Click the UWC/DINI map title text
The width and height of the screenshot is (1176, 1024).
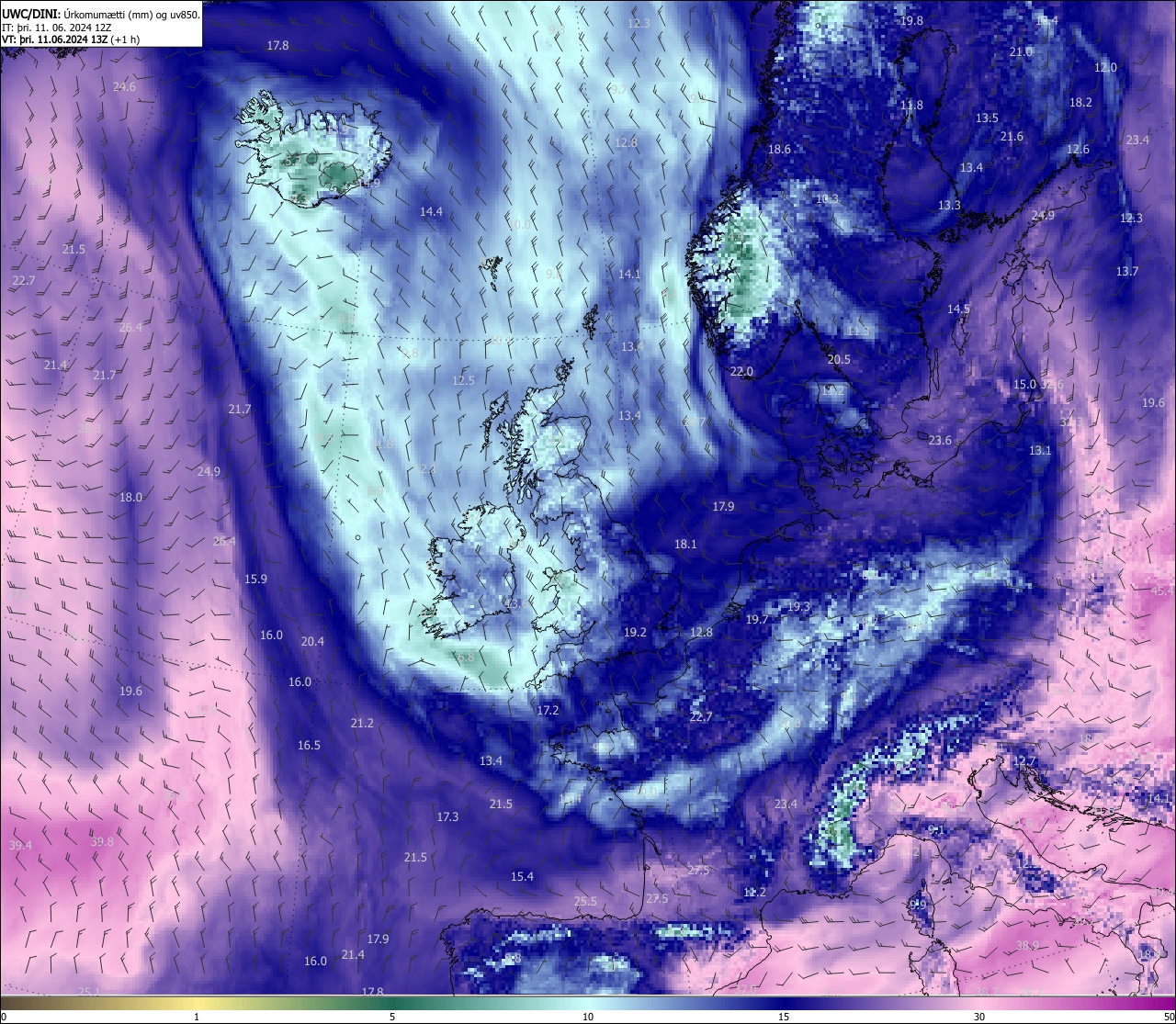101,15
